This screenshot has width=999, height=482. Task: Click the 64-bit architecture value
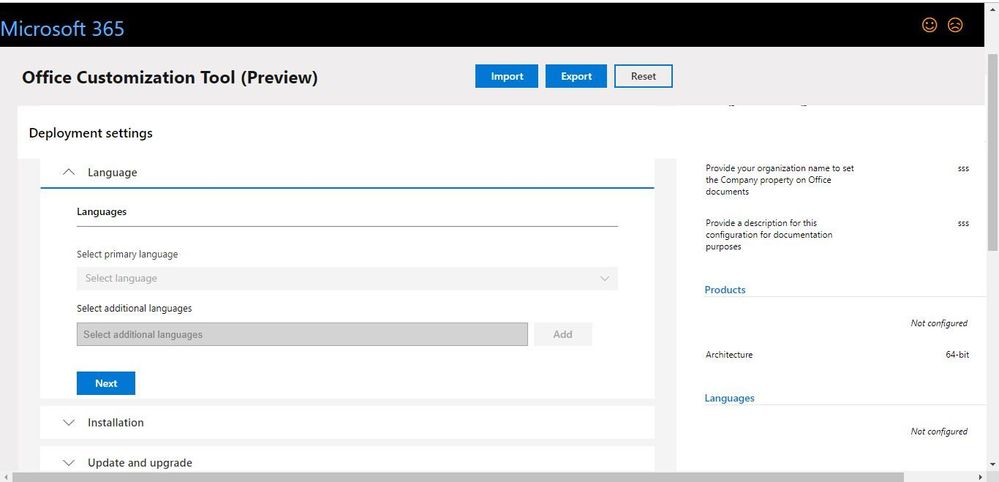point(957,355)
